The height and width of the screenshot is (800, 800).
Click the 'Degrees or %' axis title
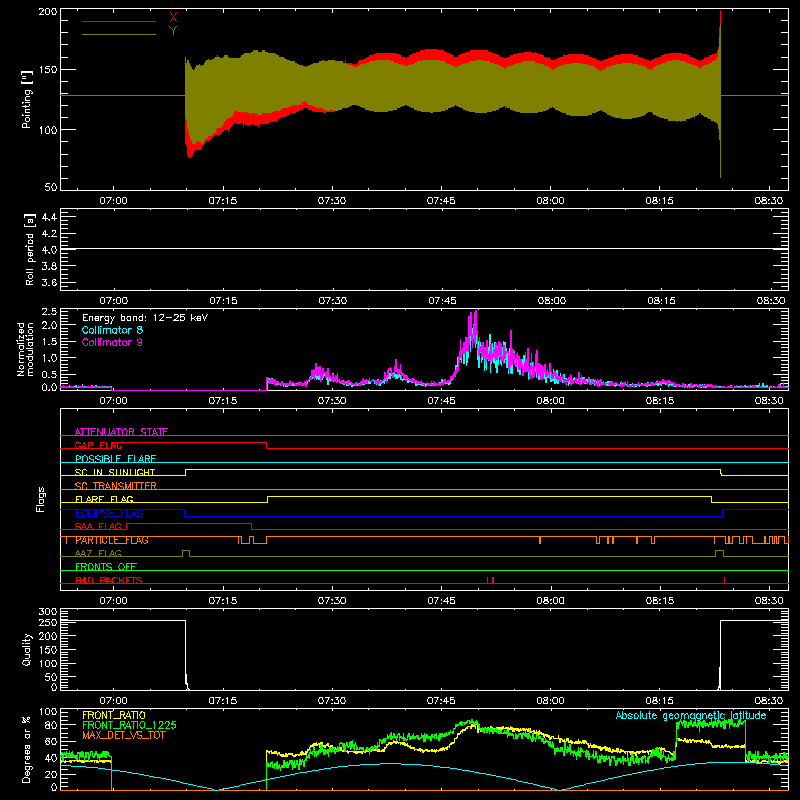click(26, 749)
